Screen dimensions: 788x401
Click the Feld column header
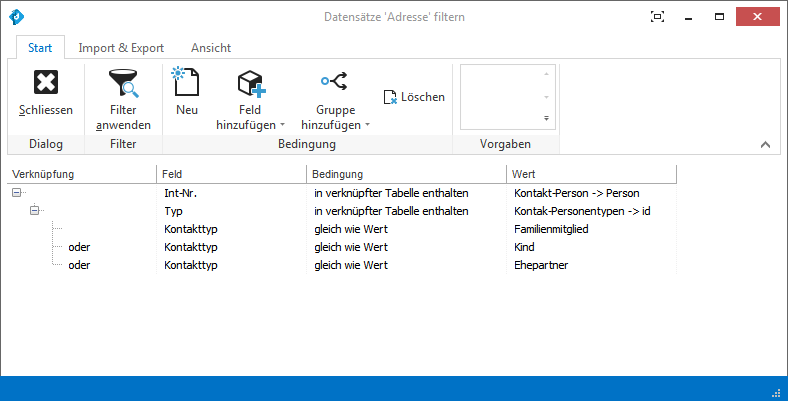click(232, 174)
